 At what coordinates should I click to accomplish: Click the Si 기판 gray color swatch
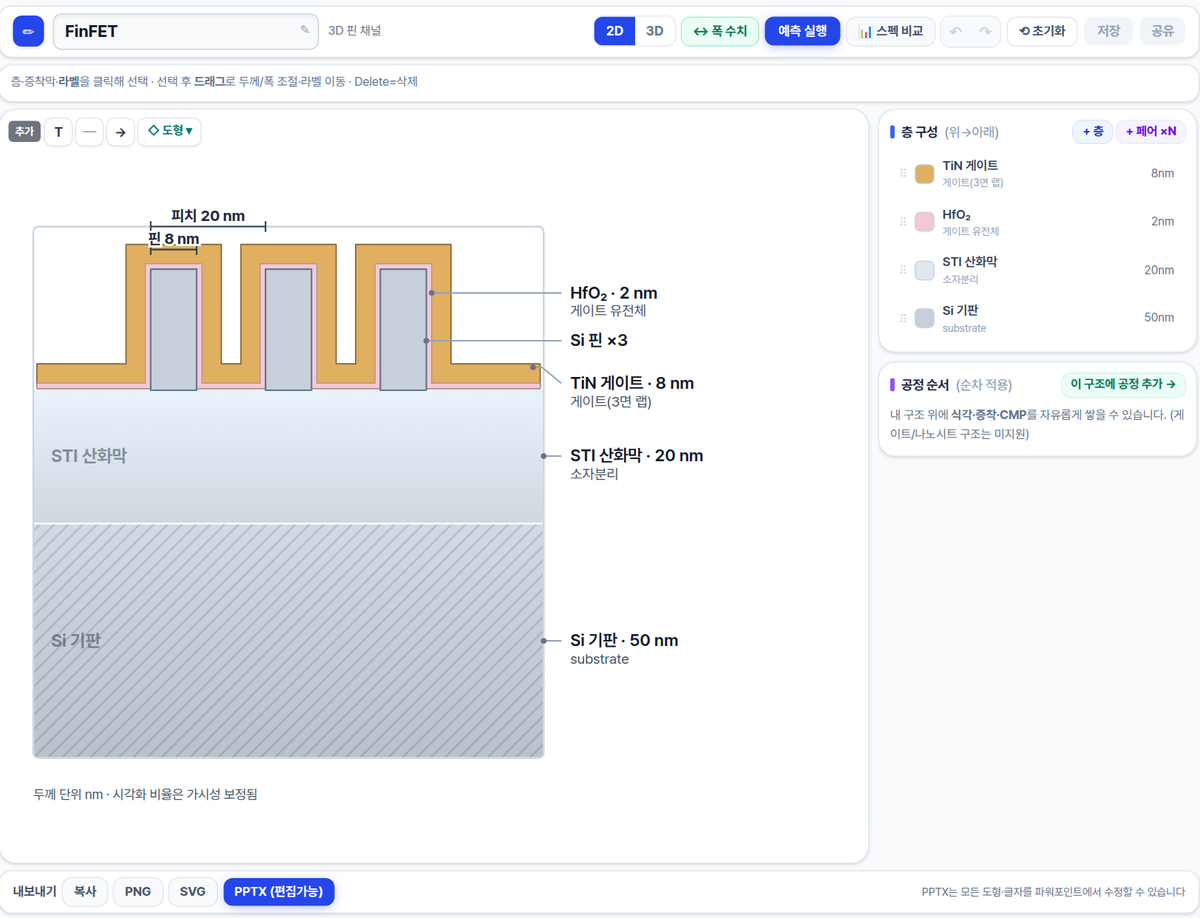[x=924, y=318]
